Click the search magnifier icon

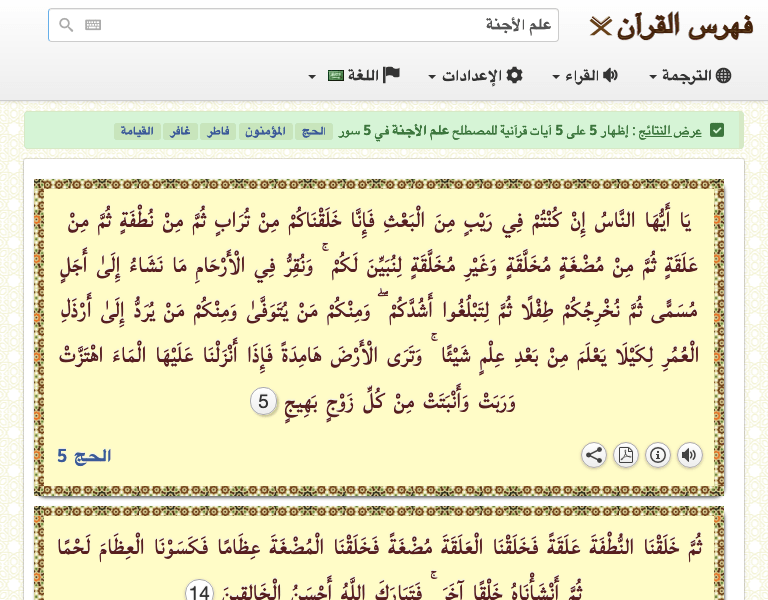coord(66,24)
